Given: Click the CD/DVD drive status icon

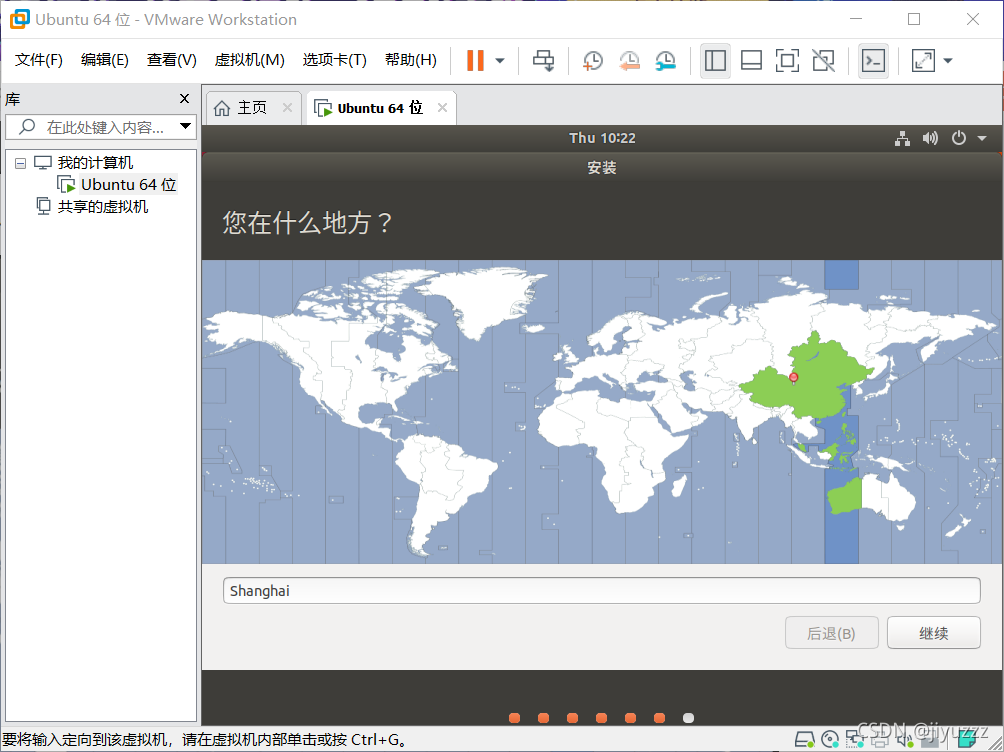Looking at the screenshot, I should click(x=830, y=740).
